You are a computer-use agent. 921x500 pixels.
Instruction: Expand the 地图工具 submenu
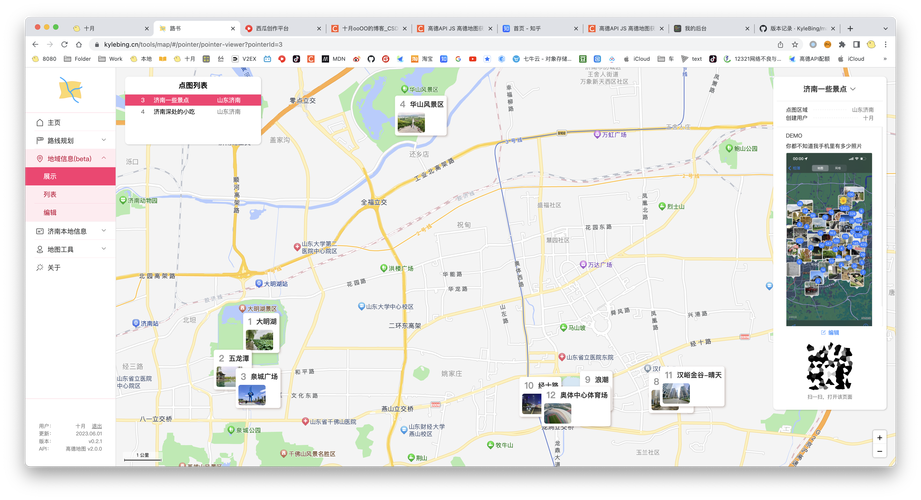[70, 249]
